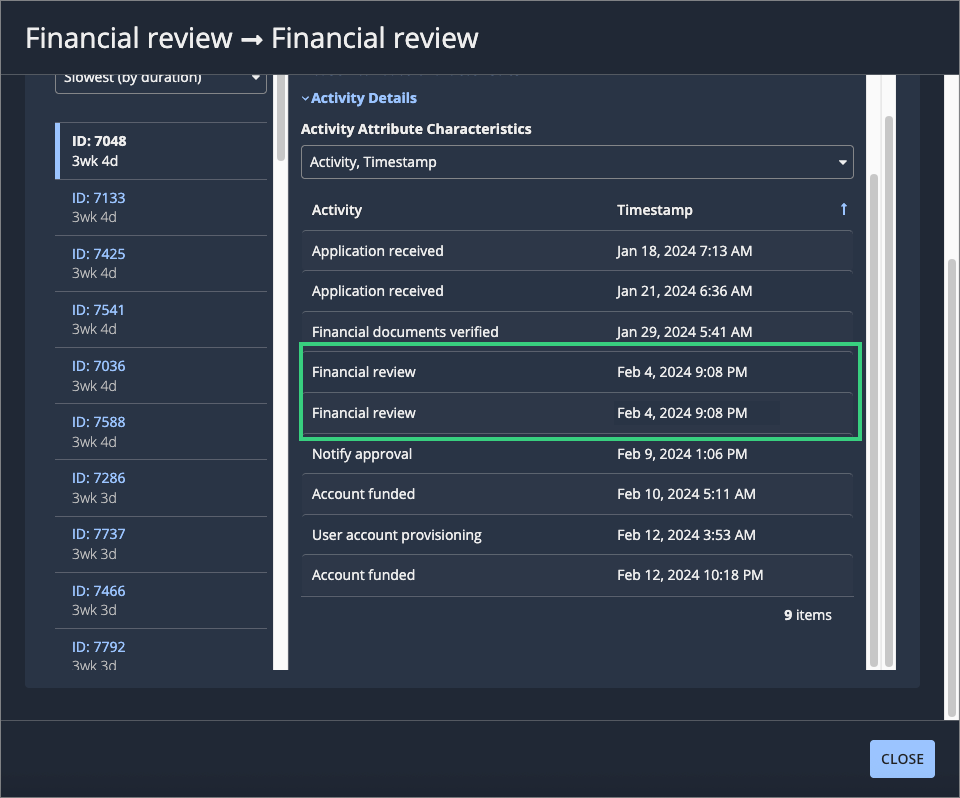Open the Activity, Timestamp attribute dropdown

(x=577, y=162)
